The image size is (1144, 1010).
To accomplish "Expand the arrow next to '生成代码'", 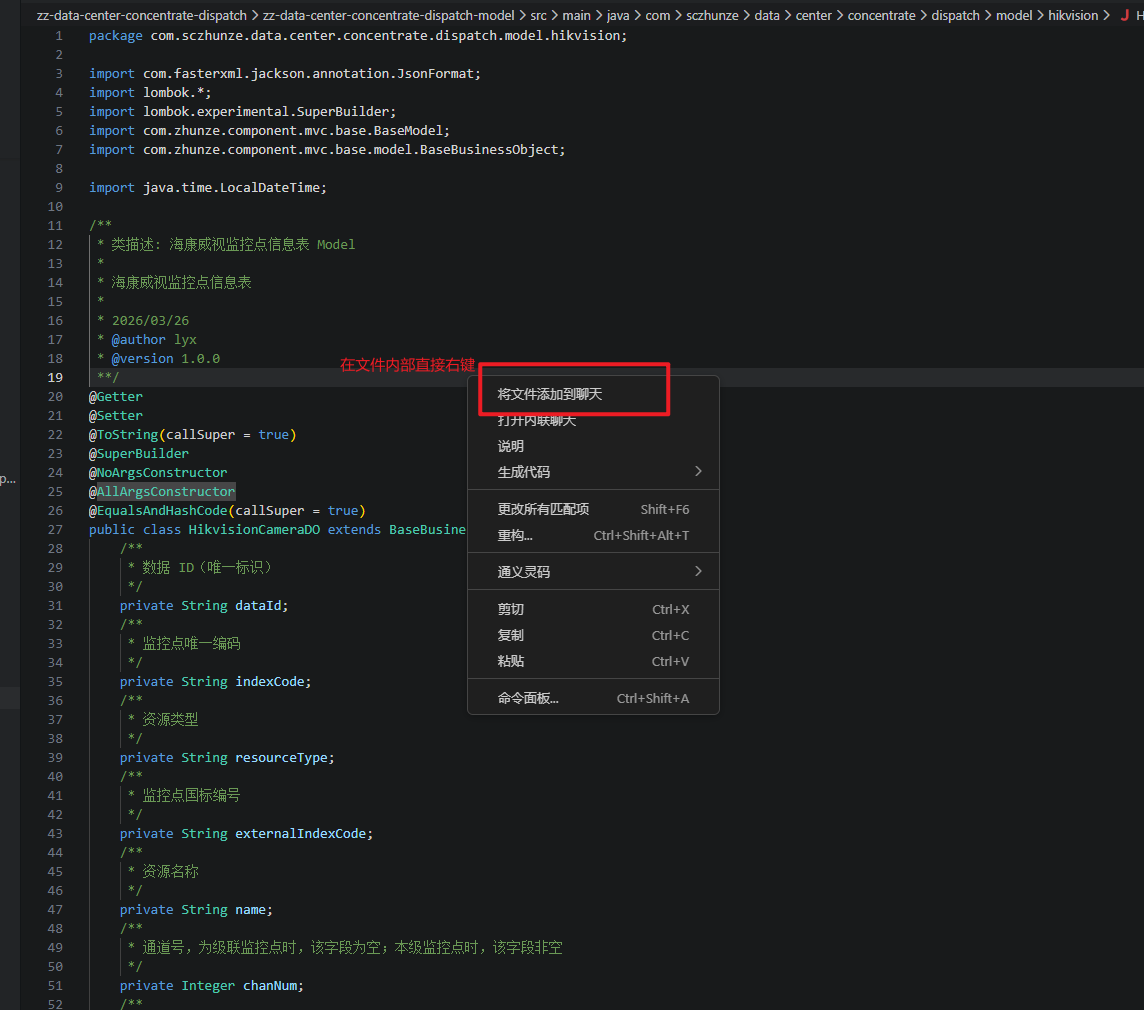I will pyautogui.click(x=698, y=471).
